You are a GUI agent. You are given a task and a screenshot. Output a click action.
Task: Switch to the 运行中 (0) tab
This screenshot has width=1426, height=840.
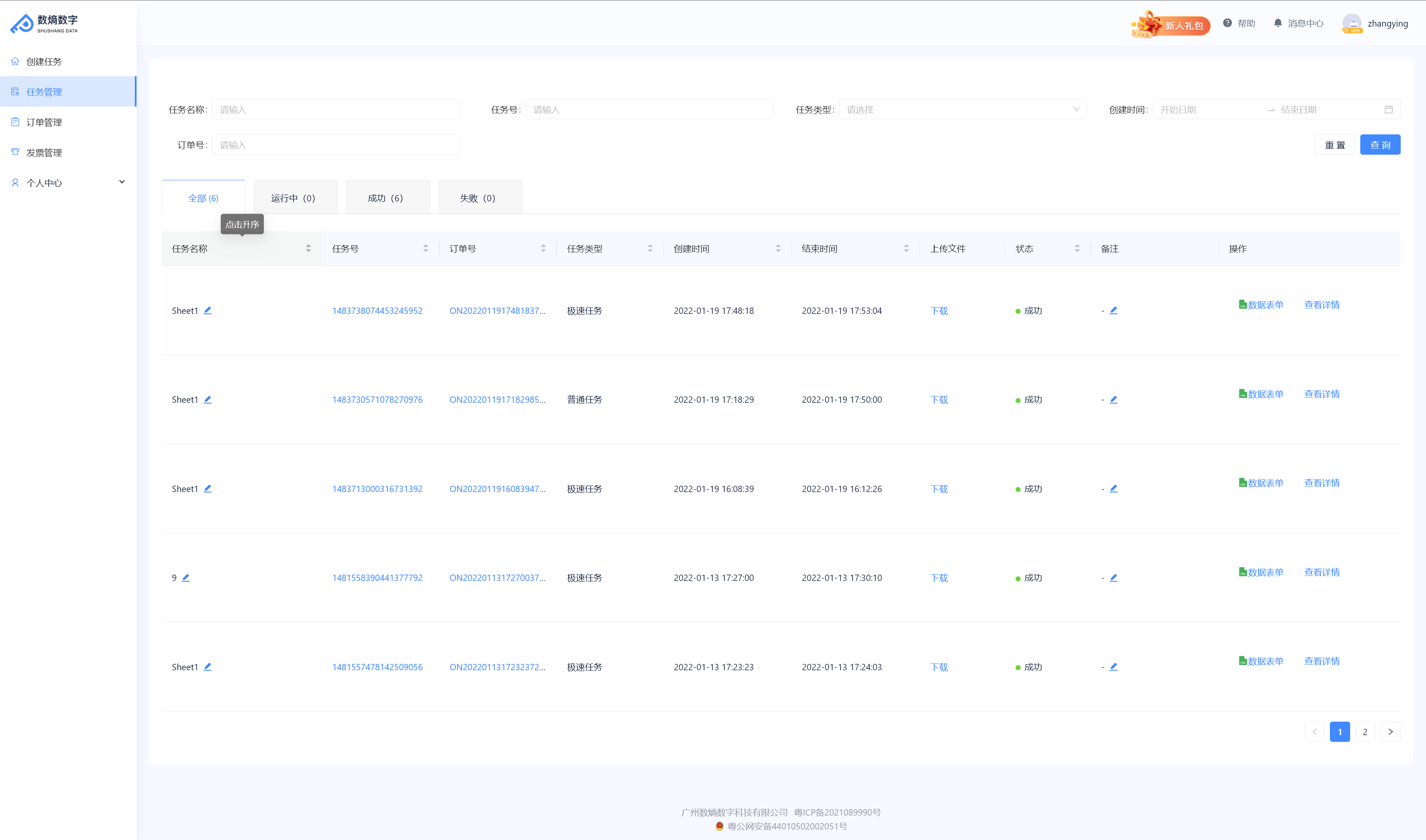[x=295, y=198]
